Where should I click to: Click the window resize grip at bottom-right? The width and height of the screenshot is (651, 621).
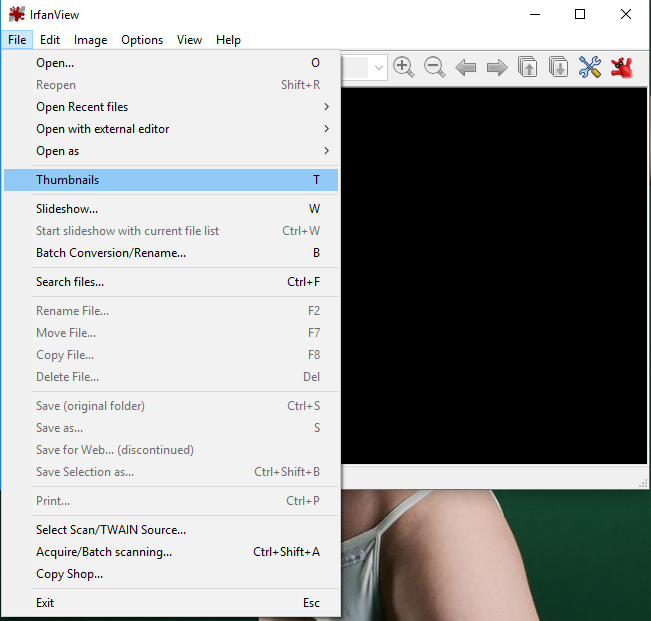[x=643, y=483]
